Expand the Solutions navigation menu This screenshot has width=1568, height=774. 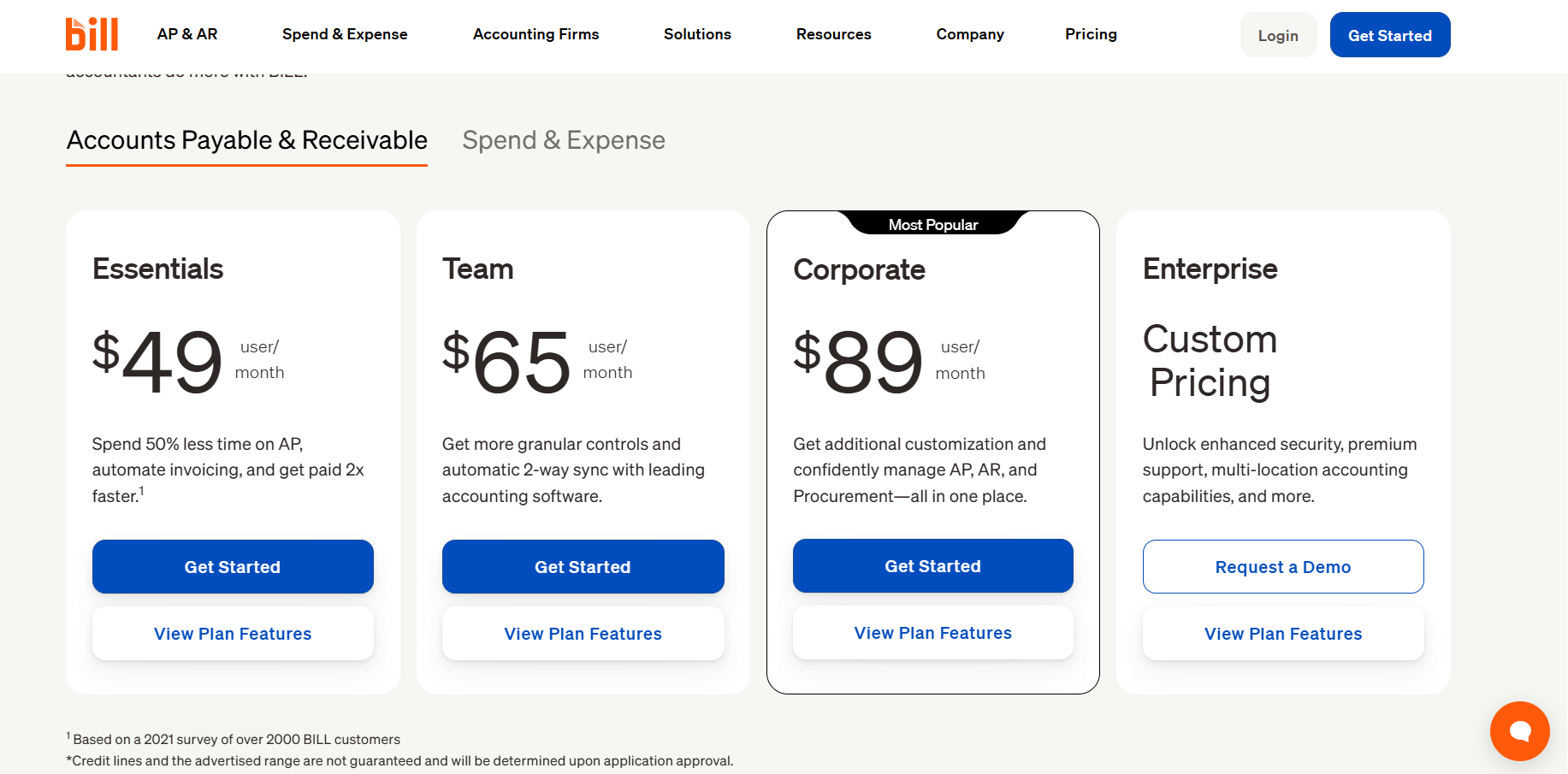click(697, 34)
